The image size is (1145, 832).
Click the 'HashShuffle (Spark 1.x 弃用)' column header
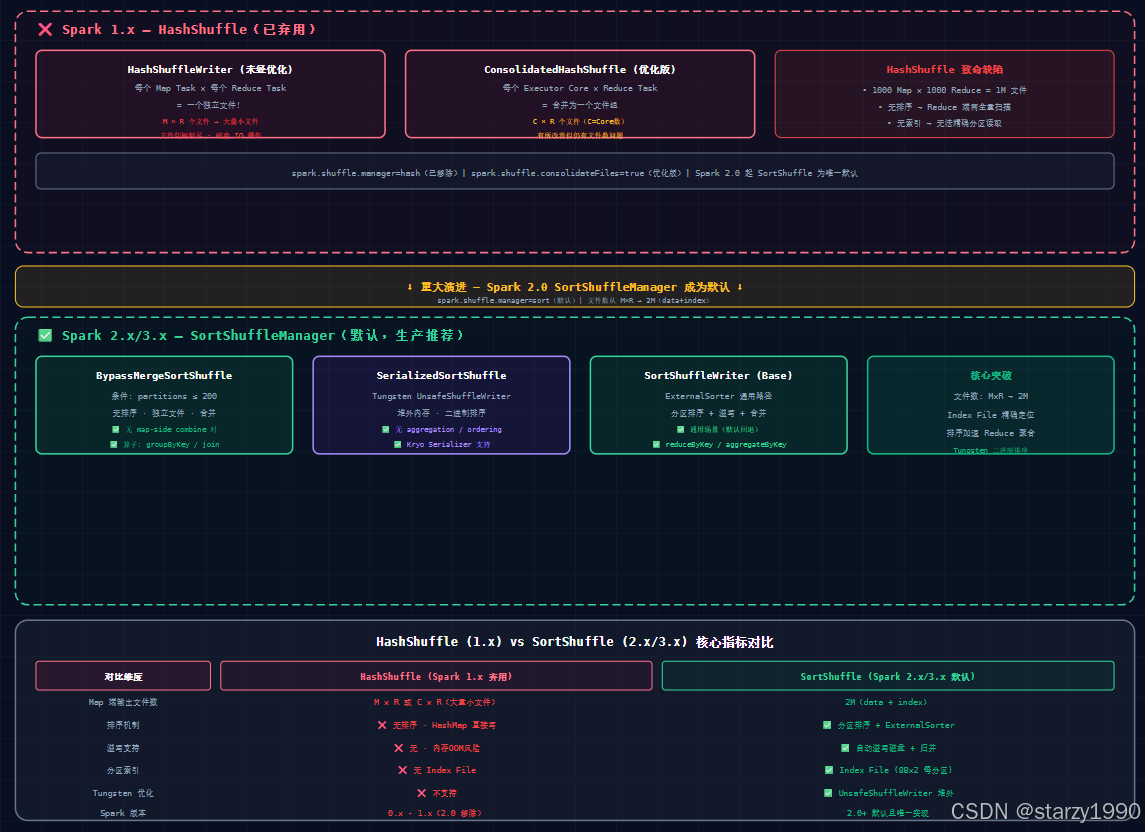coord(436,676)
